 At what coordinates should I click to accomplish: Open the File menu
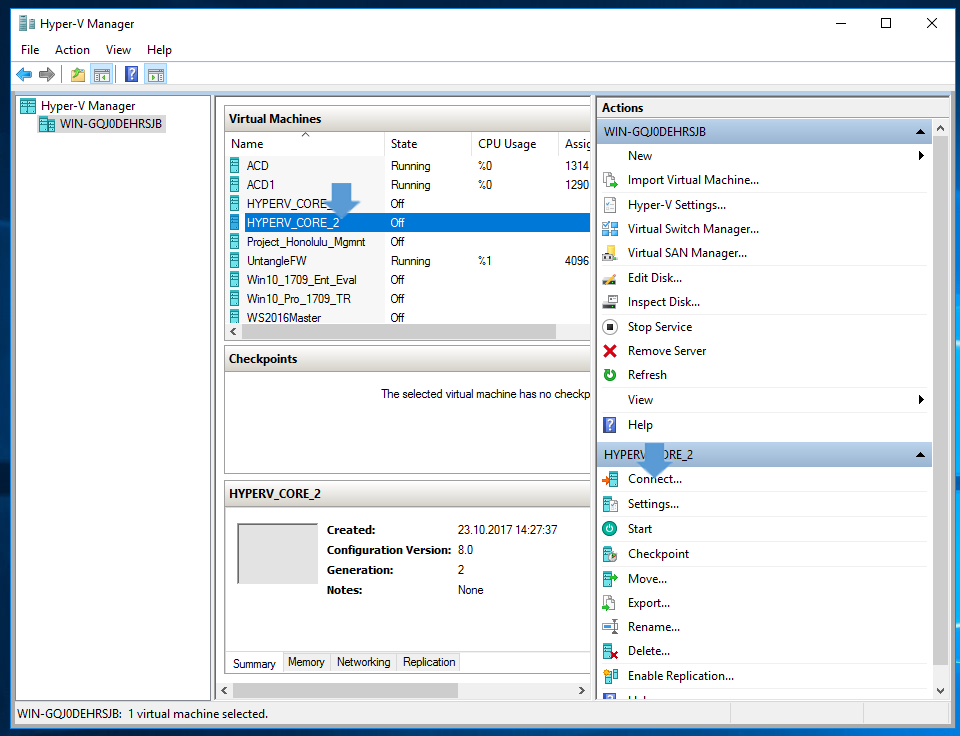point(30,50)
